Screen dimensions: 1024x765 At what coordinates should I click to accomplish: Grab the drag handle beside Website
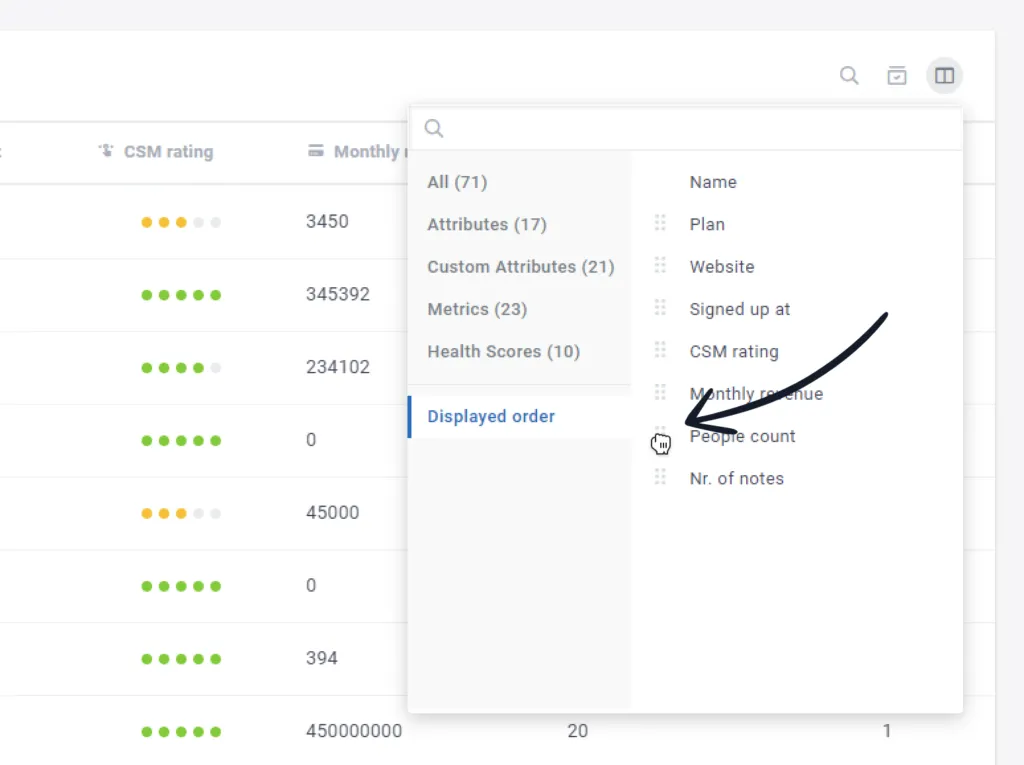point(660,266)
